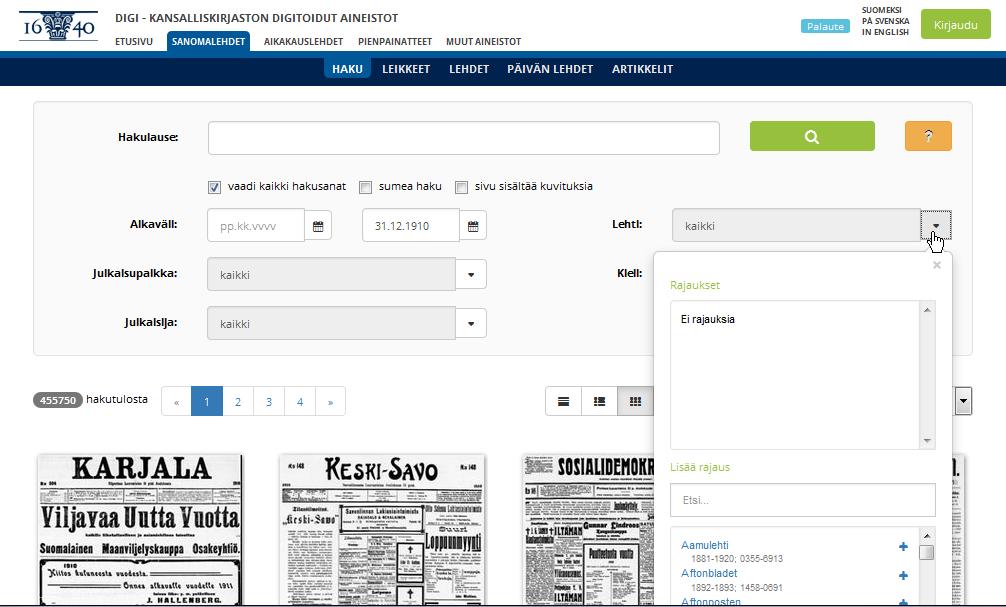The height and width of the screenshot is (607, 1006).
Task: Enable 'sumea haku' checkbox
Action: coord(366,187)
